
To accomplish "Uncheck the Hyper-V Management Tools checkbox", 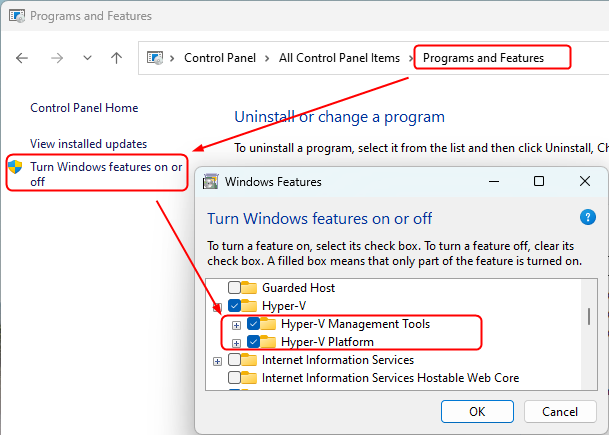I will 253,324.
